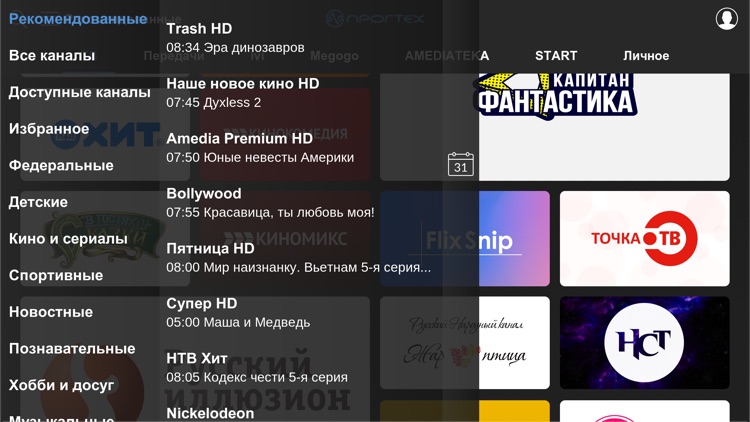Open the Капитан Фантастика channel tile
This screenshot has height=422, width=750.
[x=555, y=127]
